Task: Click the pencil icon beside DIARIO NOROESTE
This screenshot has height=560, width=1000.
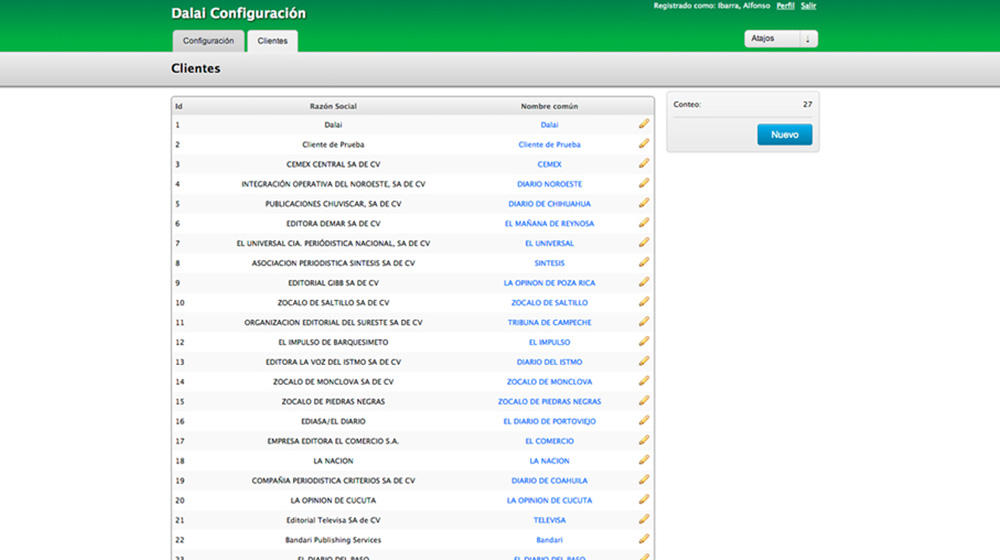Action: click(x=644, y=183)
